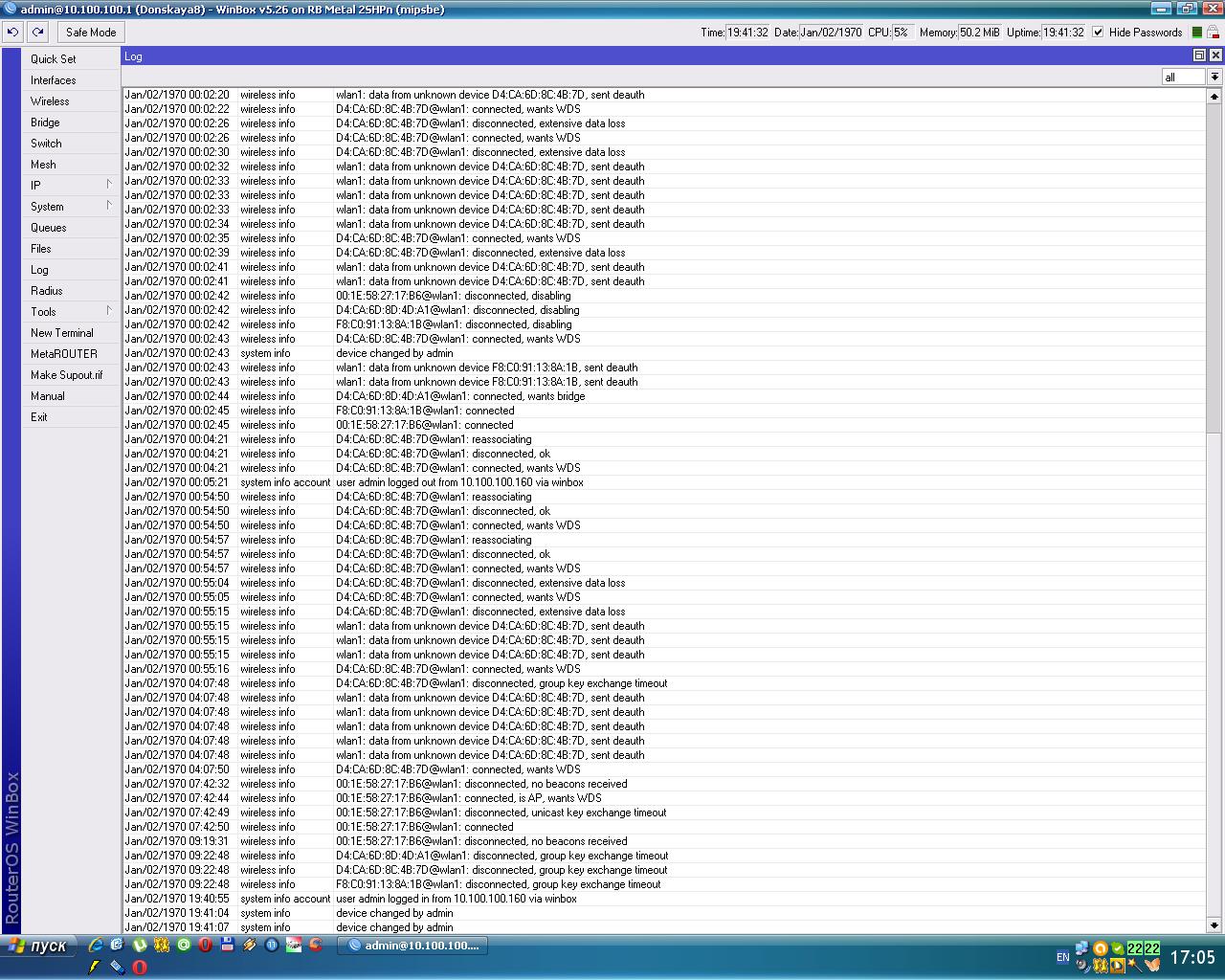Click the CPU field showing 5%
Screen dimensions: 1225x980
click(x=902, y=32)
